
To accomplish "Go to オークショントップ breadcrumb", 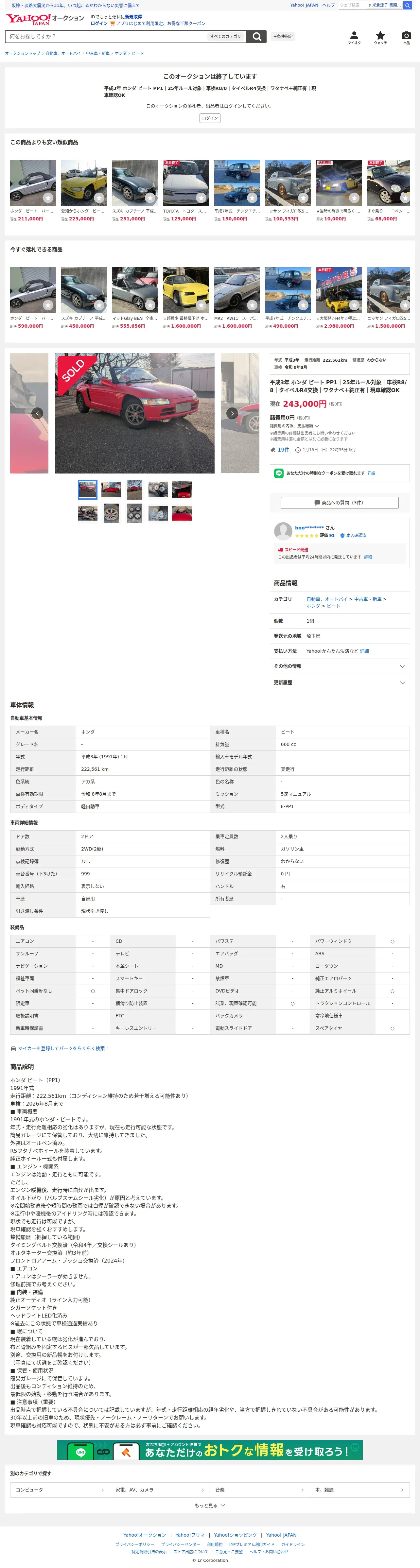I will (x=23, y=54).
